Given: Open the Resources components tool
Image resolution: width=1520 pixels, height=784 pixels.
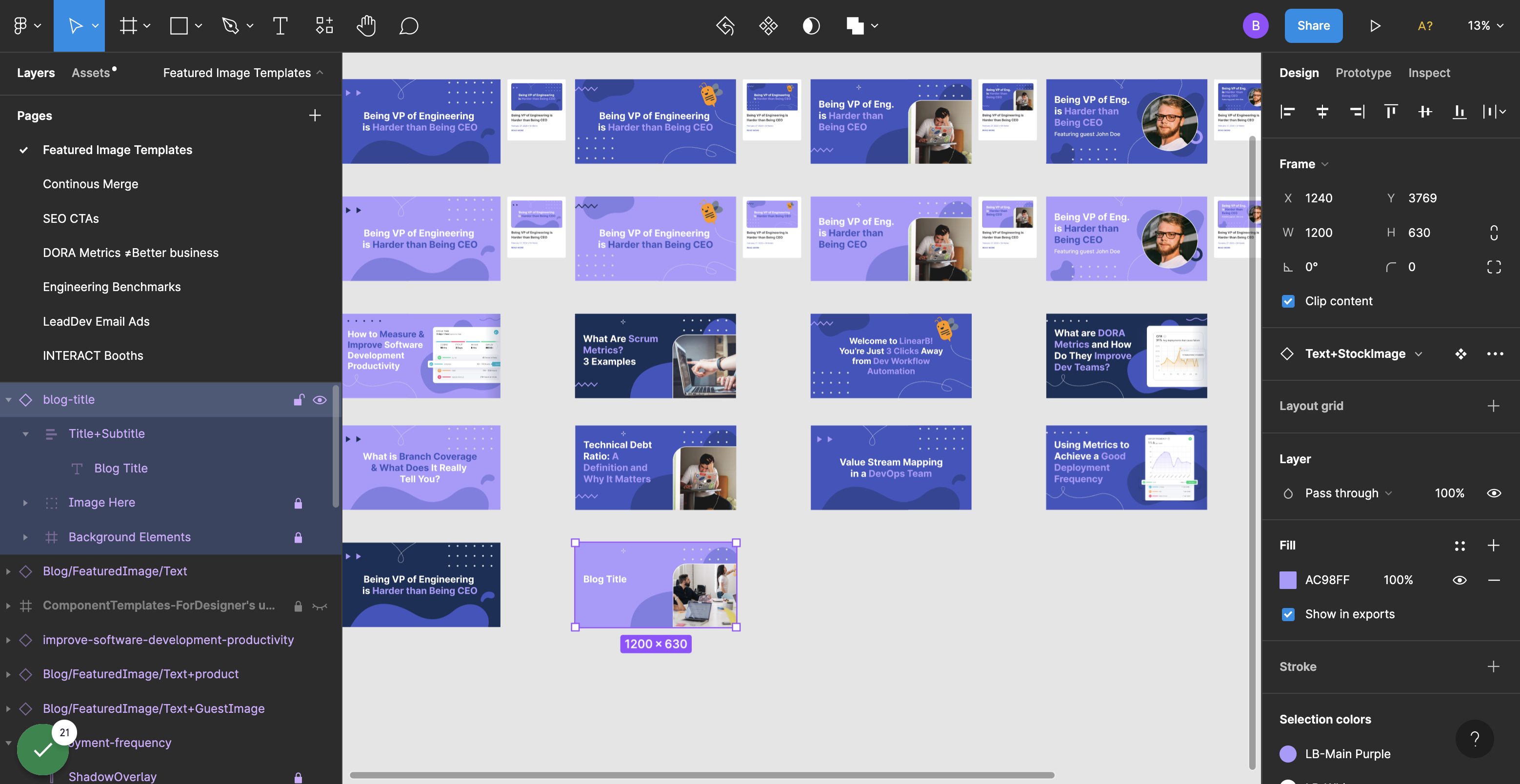Looking at the screenshot, I should click(x=324, y=25).
